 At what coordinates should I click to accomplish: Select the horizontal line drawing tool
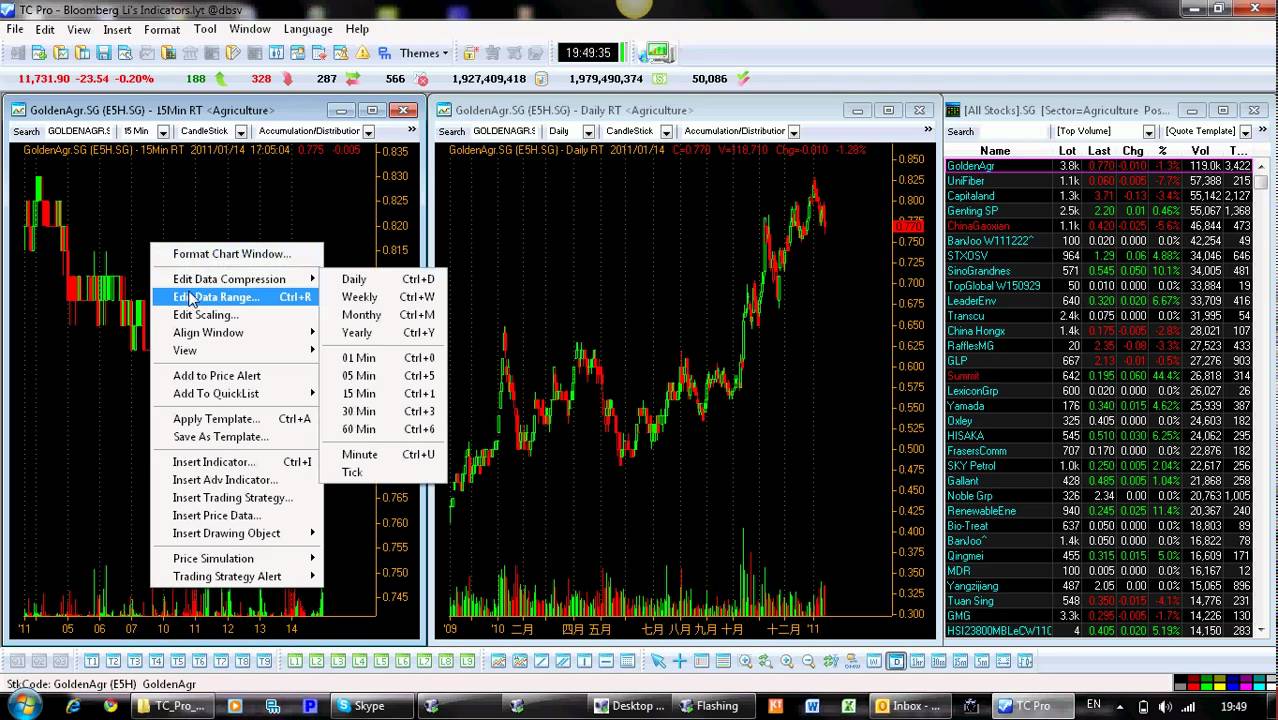click(606, 661)
